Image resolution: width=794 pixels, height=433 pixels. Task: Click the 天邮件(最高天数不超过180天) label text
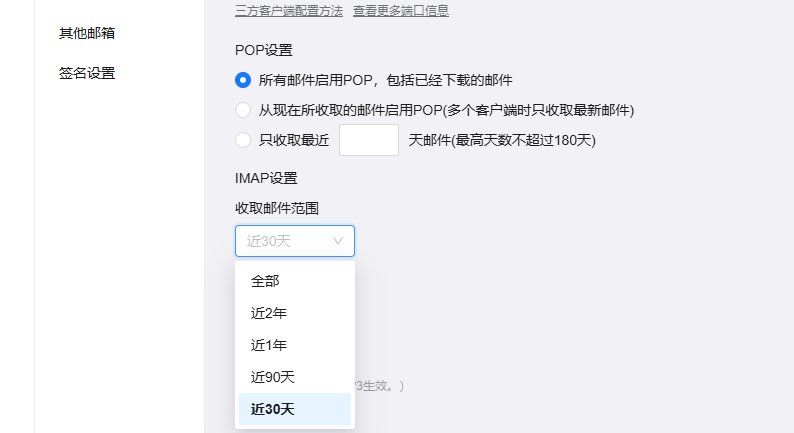[502, 140]
